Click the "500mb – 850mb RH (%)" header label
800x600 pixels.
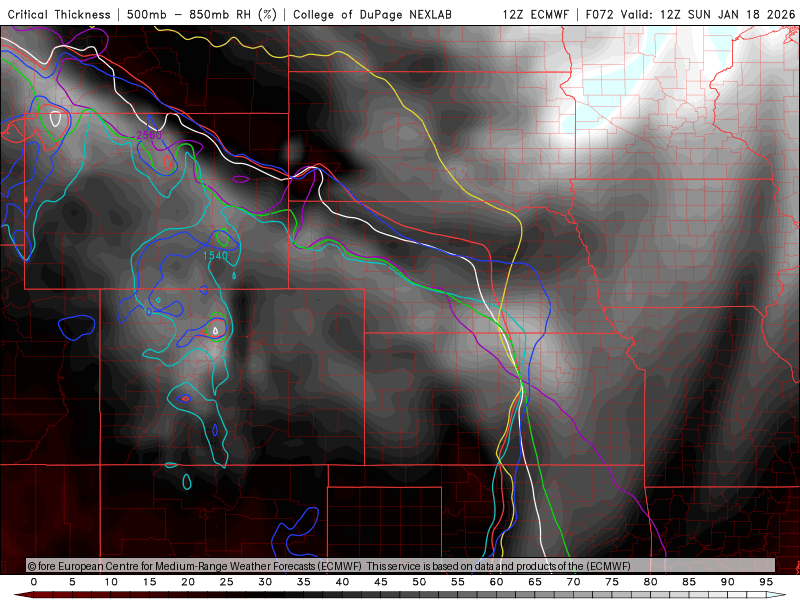pos(202,15)
